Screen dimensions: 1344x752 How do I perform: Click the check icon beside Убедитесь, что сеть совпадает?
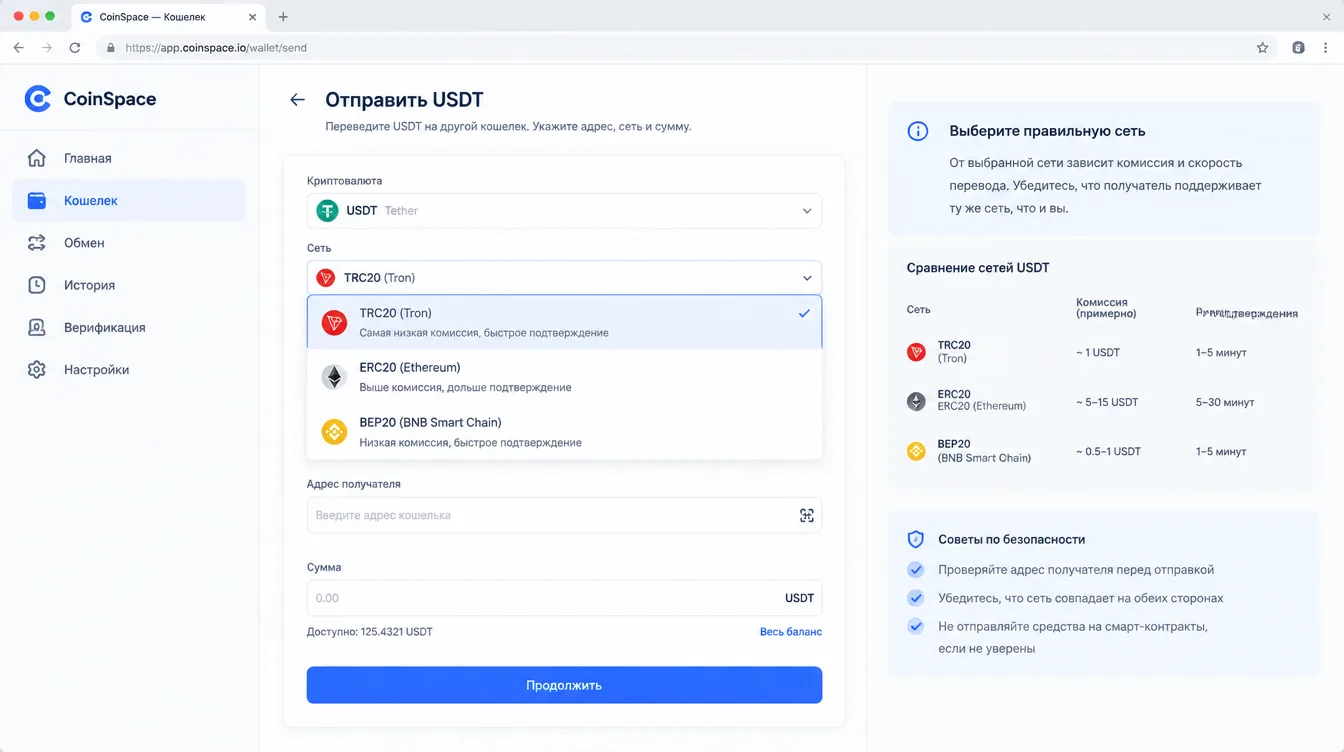915,598
